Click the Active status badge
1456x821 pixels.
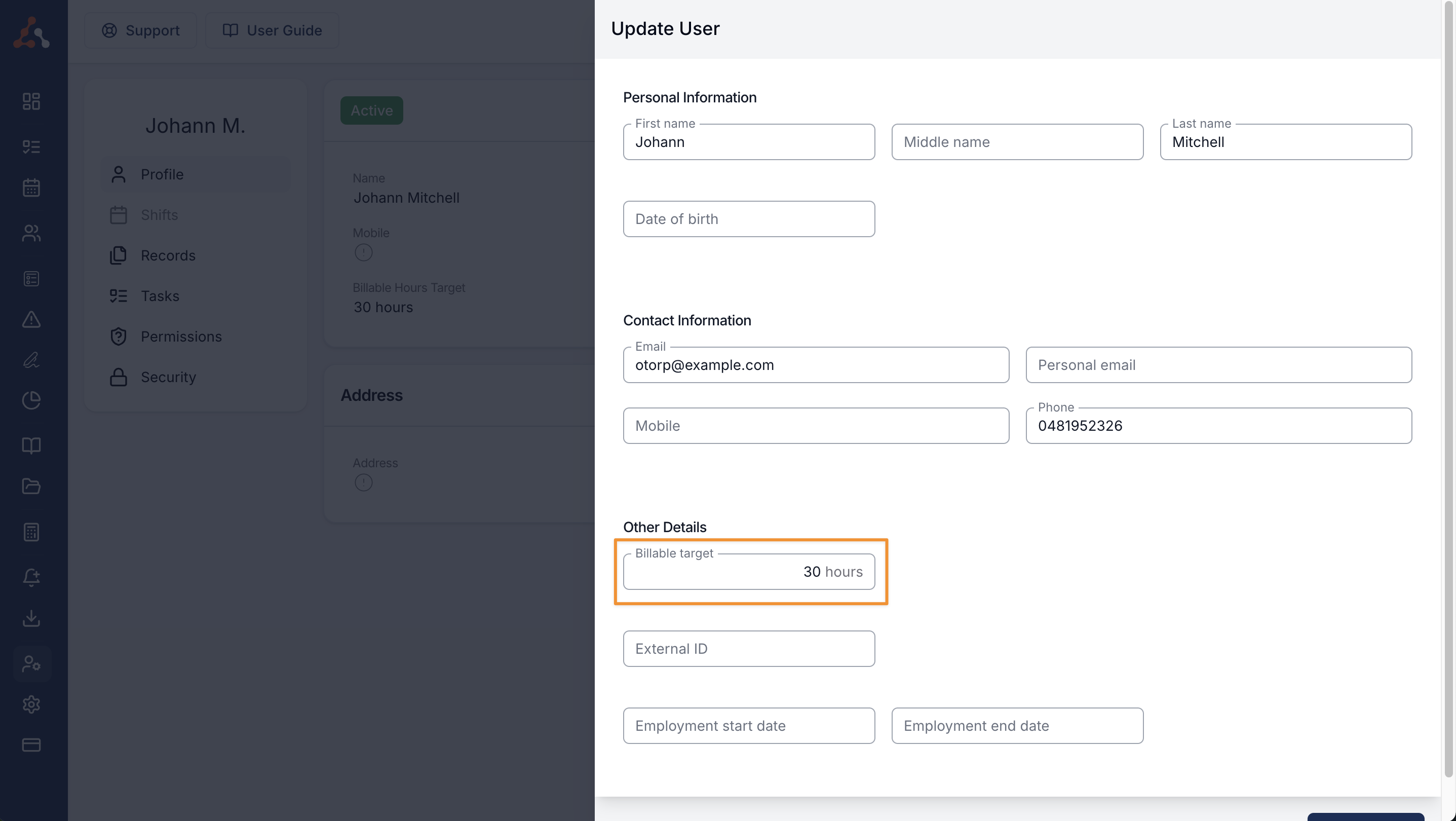[x=371, y=110]
